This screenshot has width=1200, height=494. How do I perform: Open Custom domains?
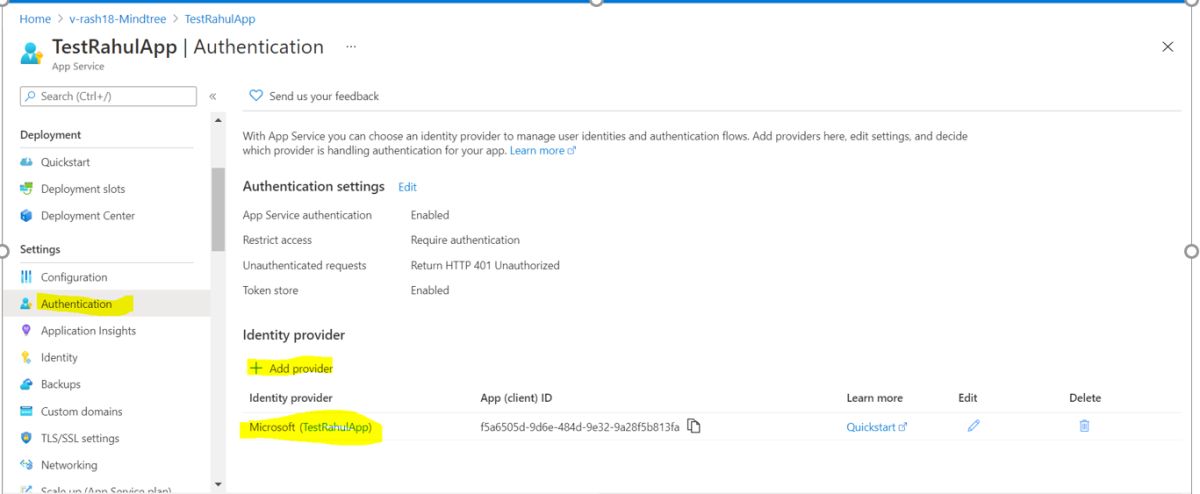point(82,411)
